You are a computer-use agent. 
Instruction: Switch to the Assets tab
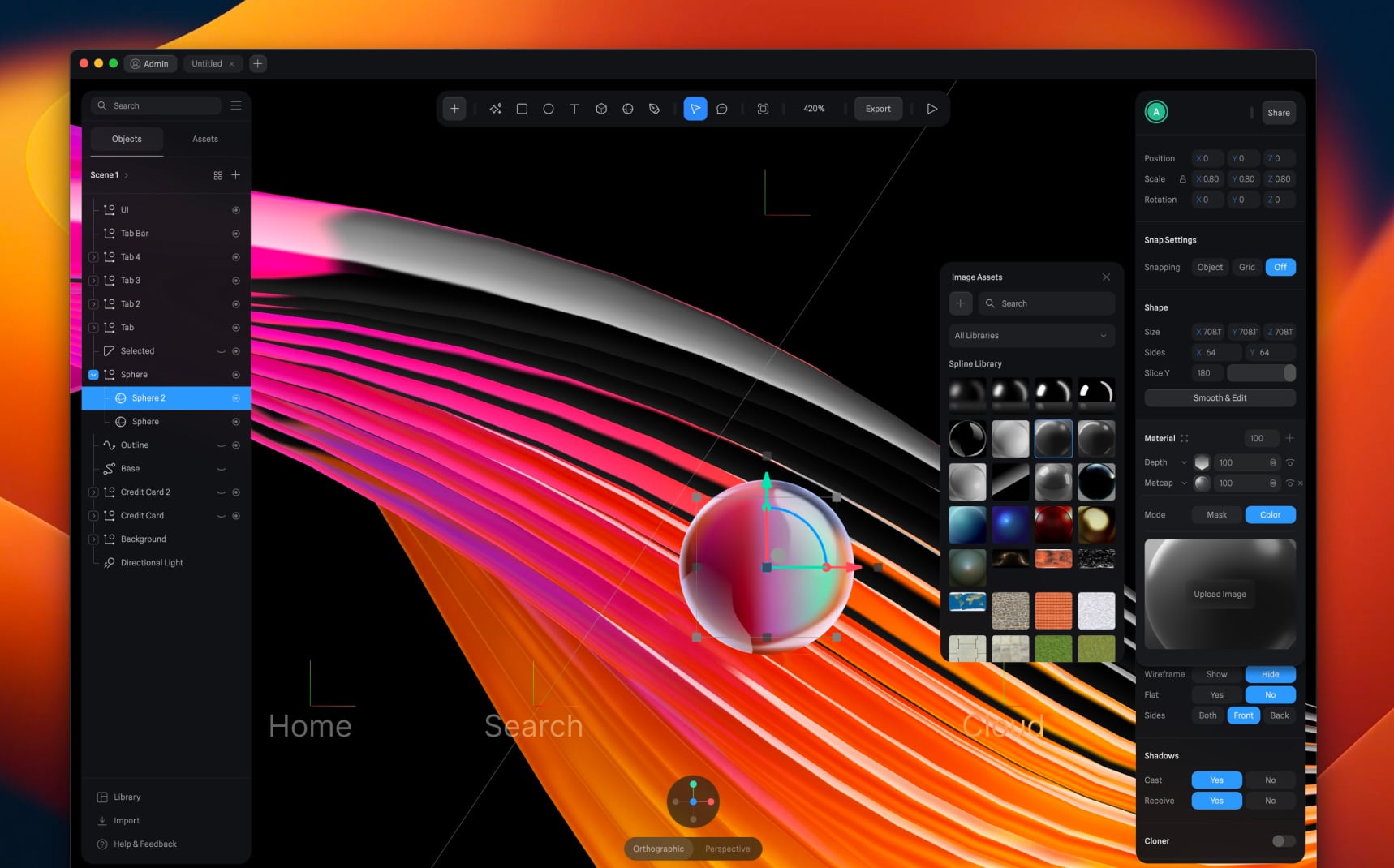[204, 139]
